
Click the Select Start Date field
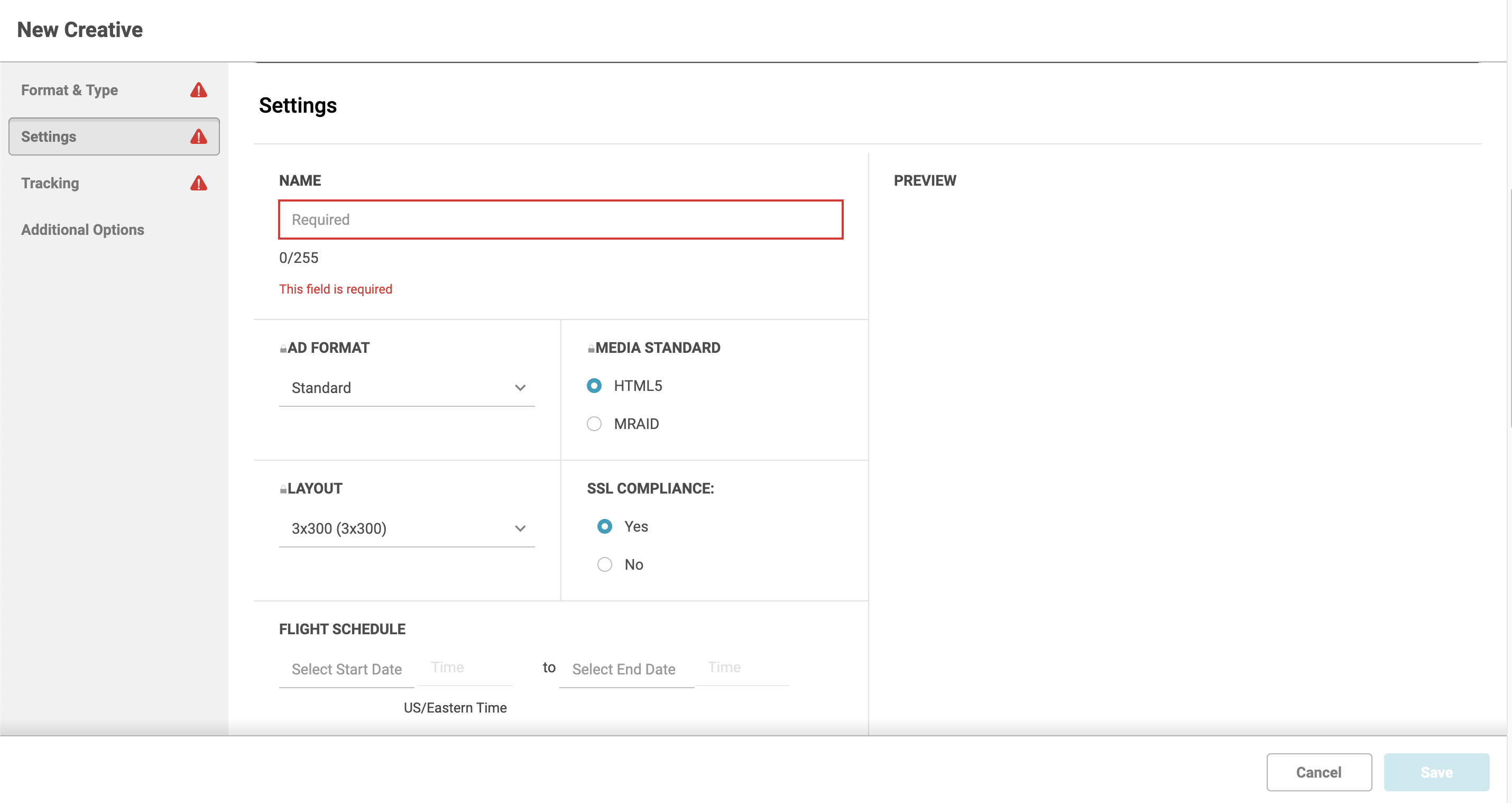[x=346, y=669]
